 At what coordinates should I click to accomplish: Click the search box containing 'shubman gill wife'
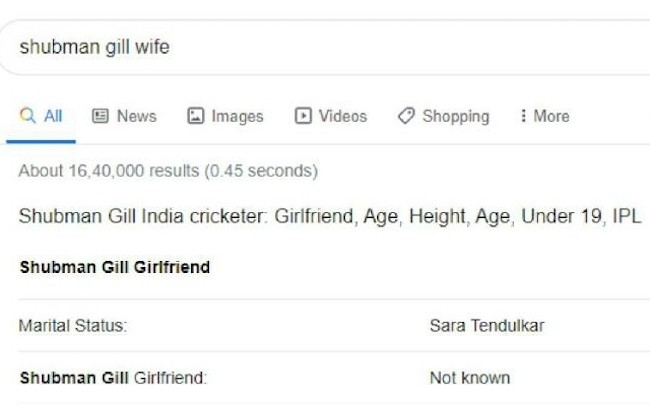click(300, 48)
